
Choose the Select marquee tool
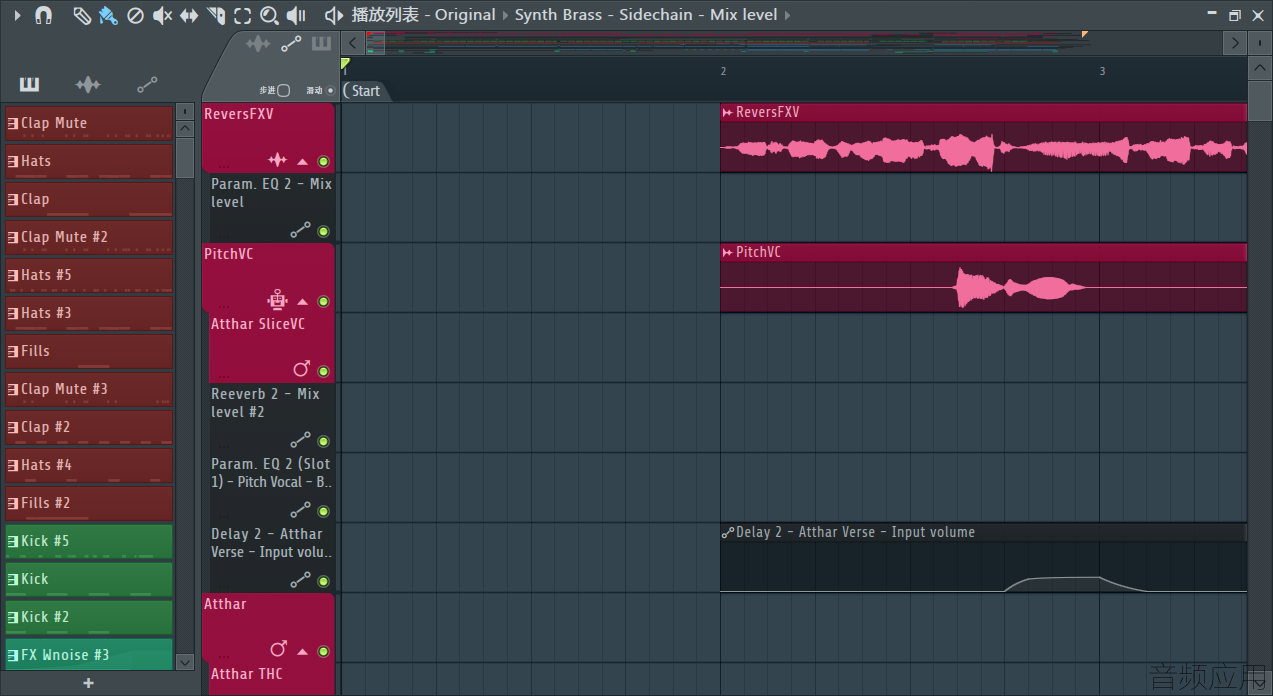[242, 15]
